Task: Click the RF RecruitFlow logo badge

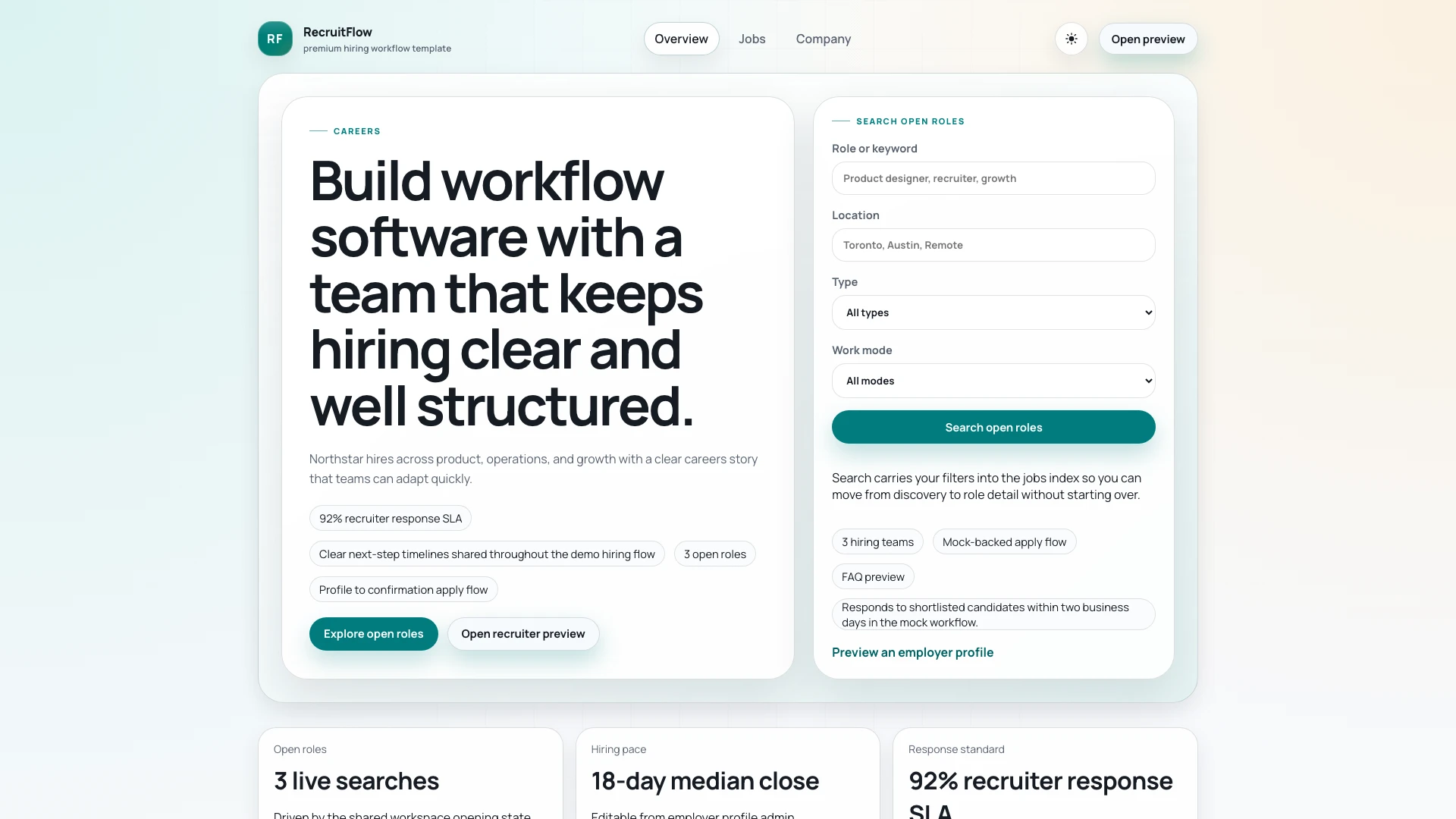Action: tap(275, 39)
